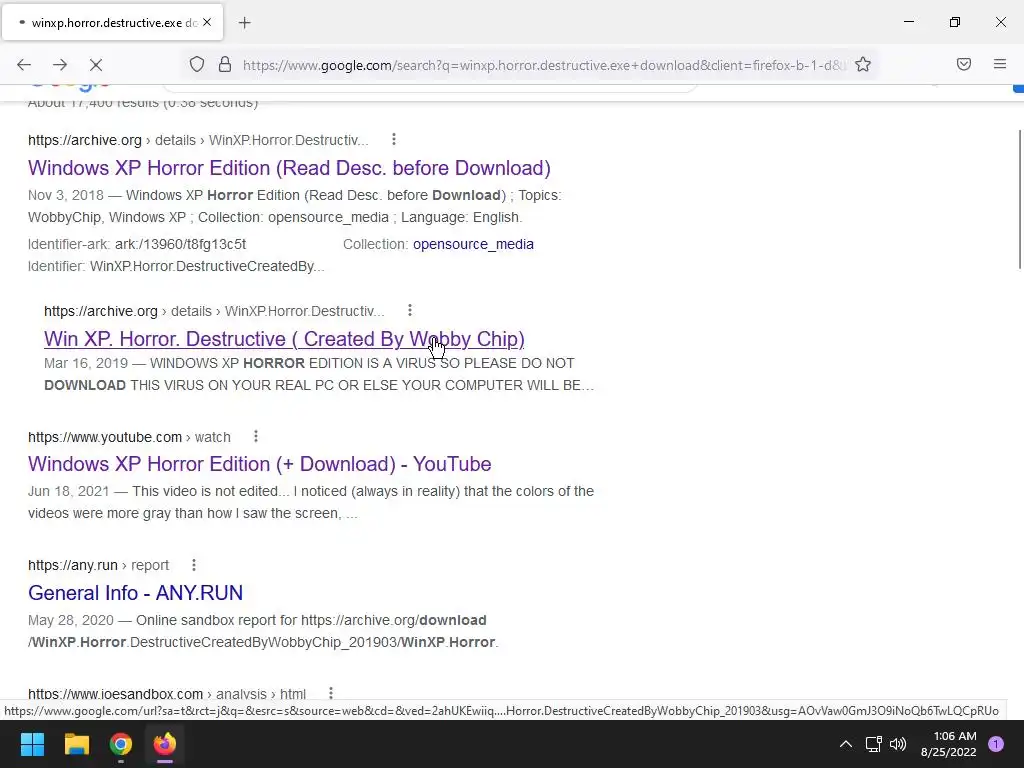Screen dimensions: 1024x768
Task: Switch to Google Chrome in the taskbar
Action: (x=121, y=744)
